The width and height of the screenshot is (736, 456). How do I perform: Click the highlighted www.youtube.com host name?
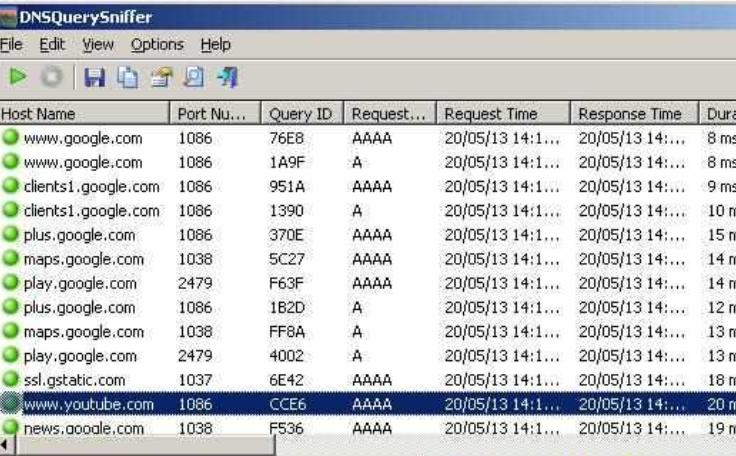(89, 404)
